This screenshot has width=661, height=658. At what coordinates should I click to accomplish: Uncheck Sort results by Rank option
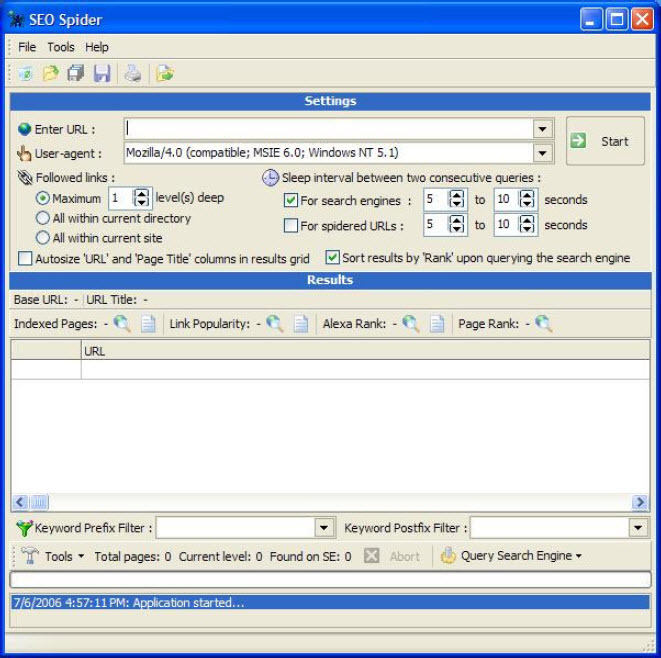point(332,258)
